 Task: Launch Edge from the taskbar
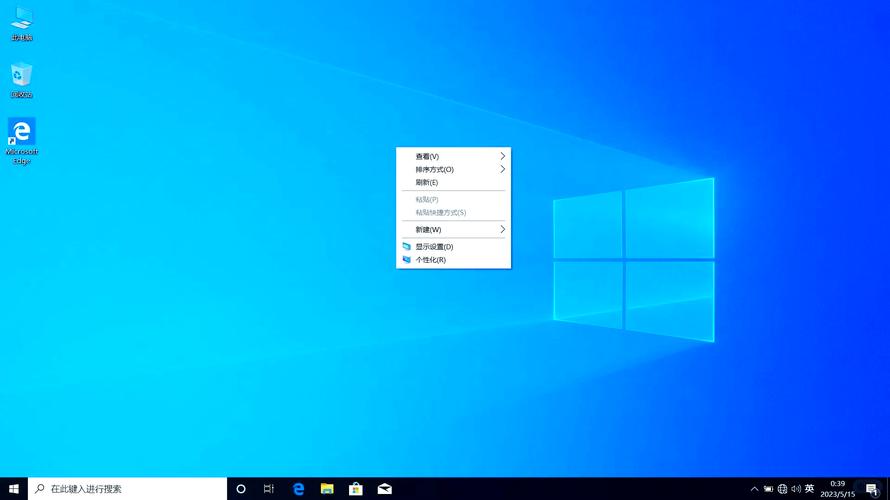coord(298,489)
